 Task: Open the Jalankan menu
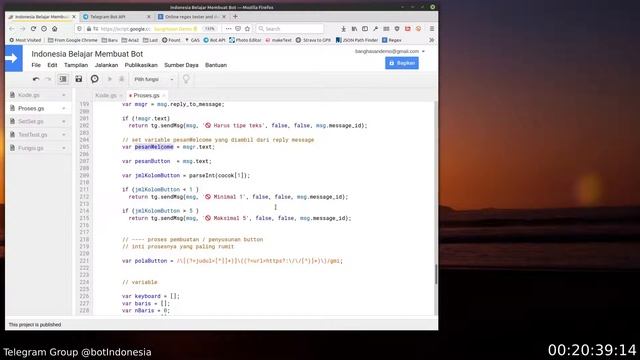(x=106, y=65)
